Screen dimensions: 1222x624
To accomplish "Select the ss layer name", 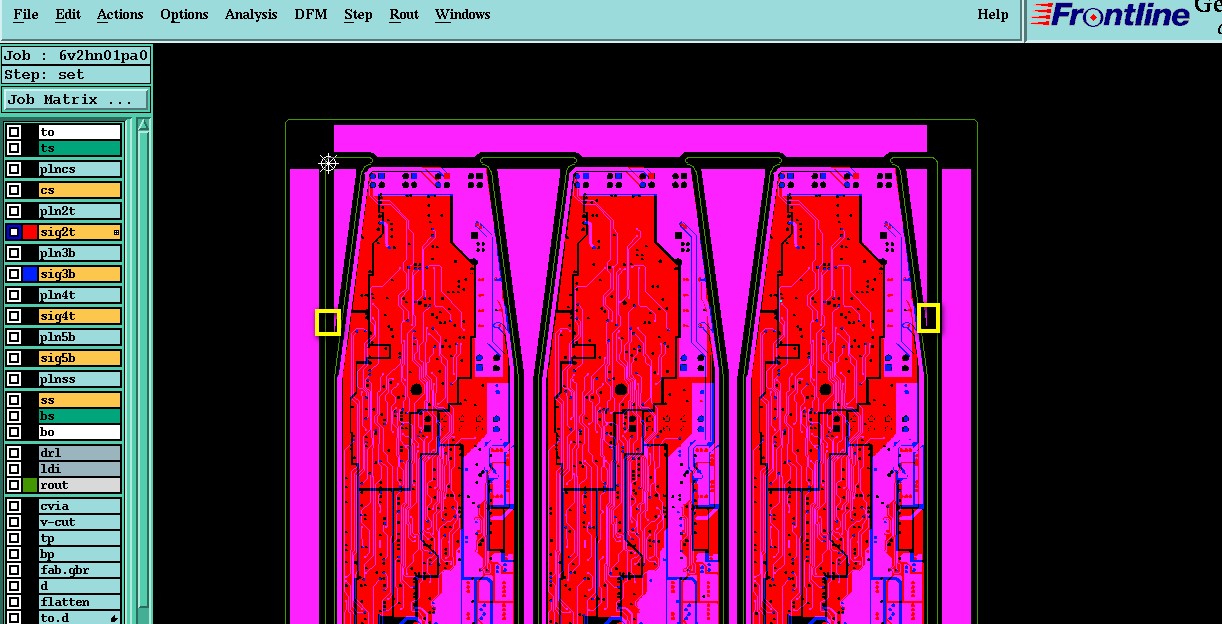I will coord(80,400).
